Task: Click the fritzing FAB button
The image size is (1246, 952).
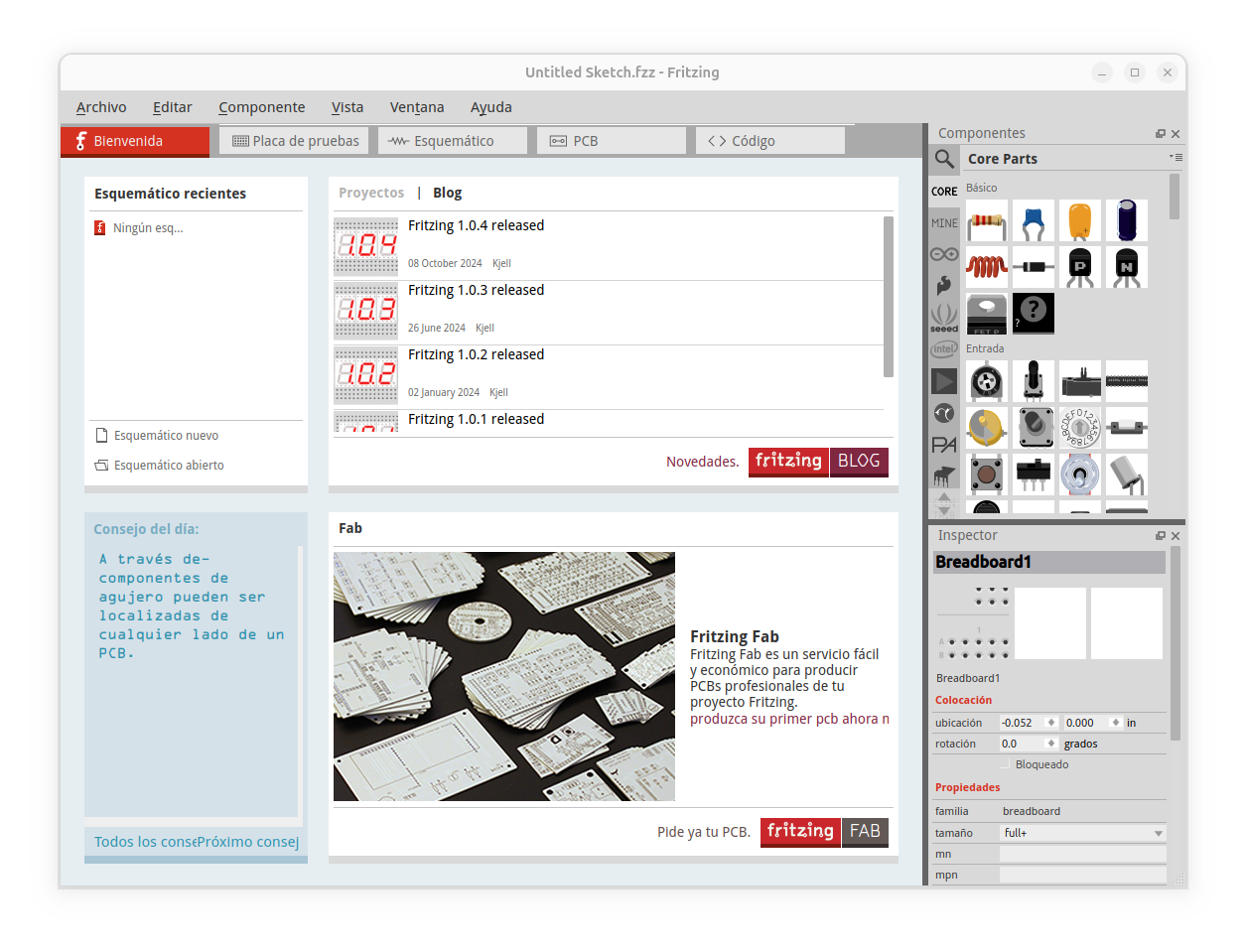Action: pyautogui.click(x=824, y=832)
